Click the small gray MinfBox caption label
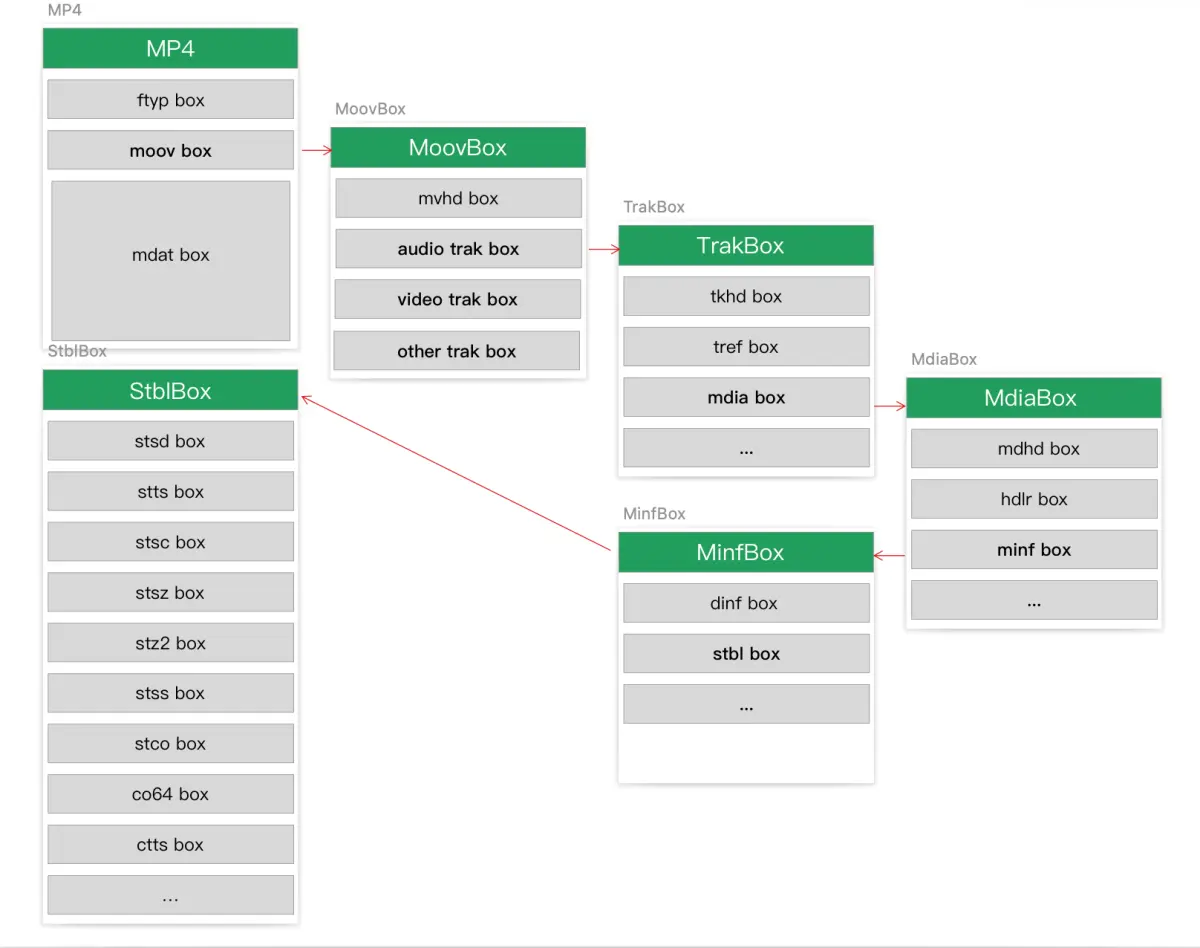This screenshot has height=948, width=1200. (654, 514)
